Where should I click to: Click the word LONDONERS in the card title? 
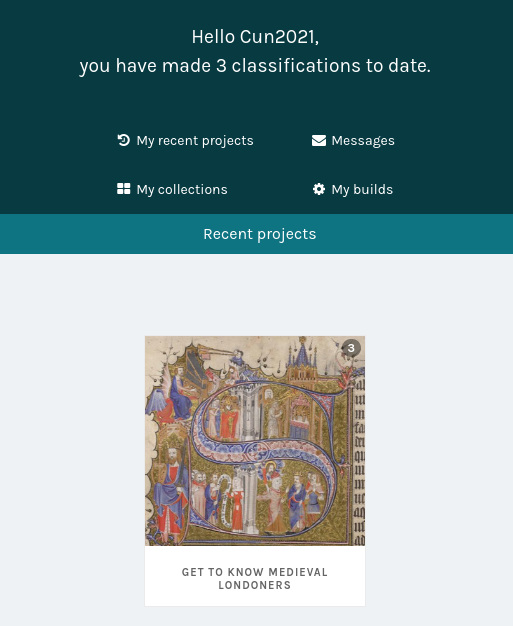(x=255, y=585)
